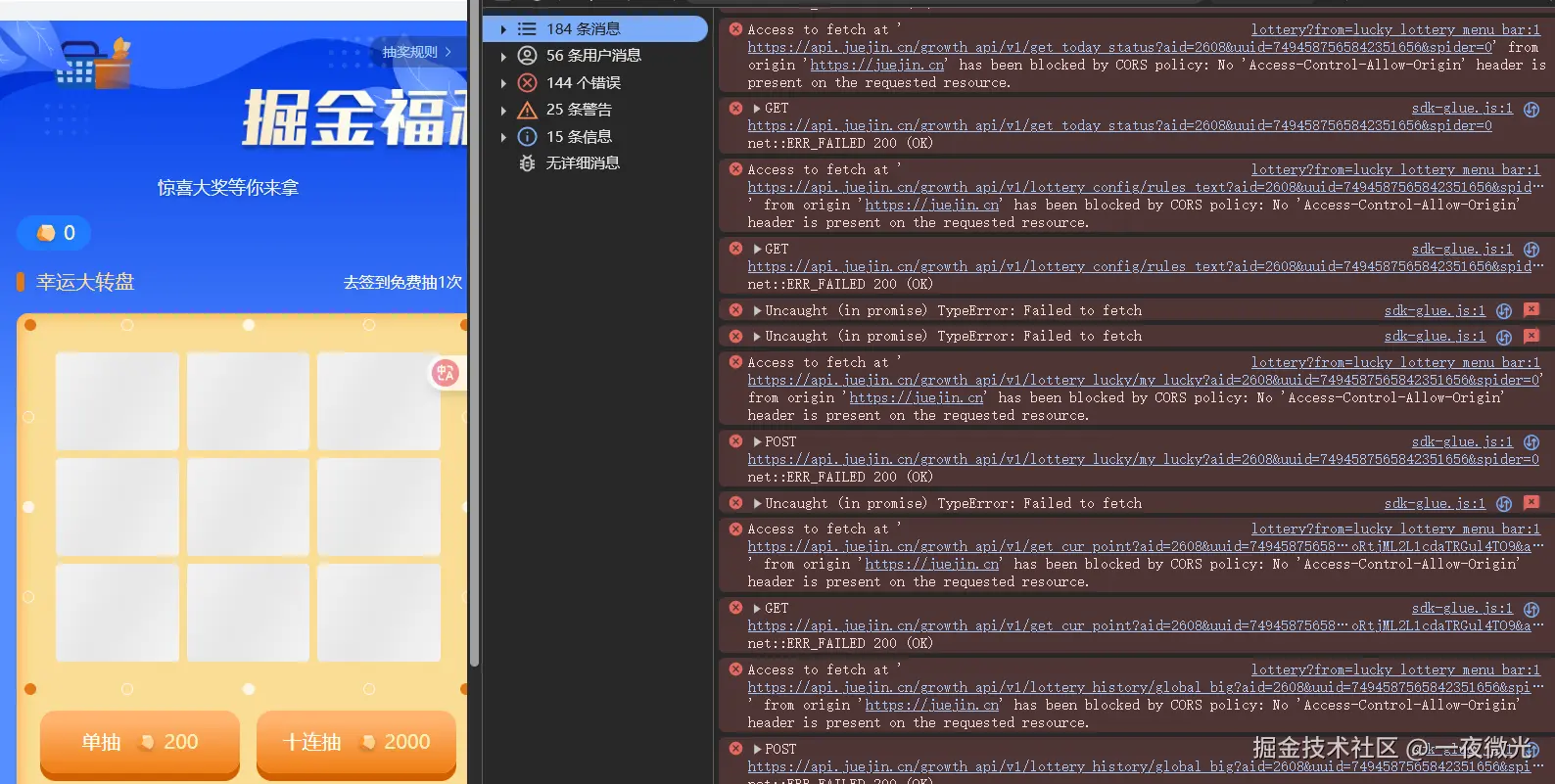Select the 56 条用户消息 sidebar filter
Image resolution: width=1555 pixels, height=784 pixels.
point(593,56)
